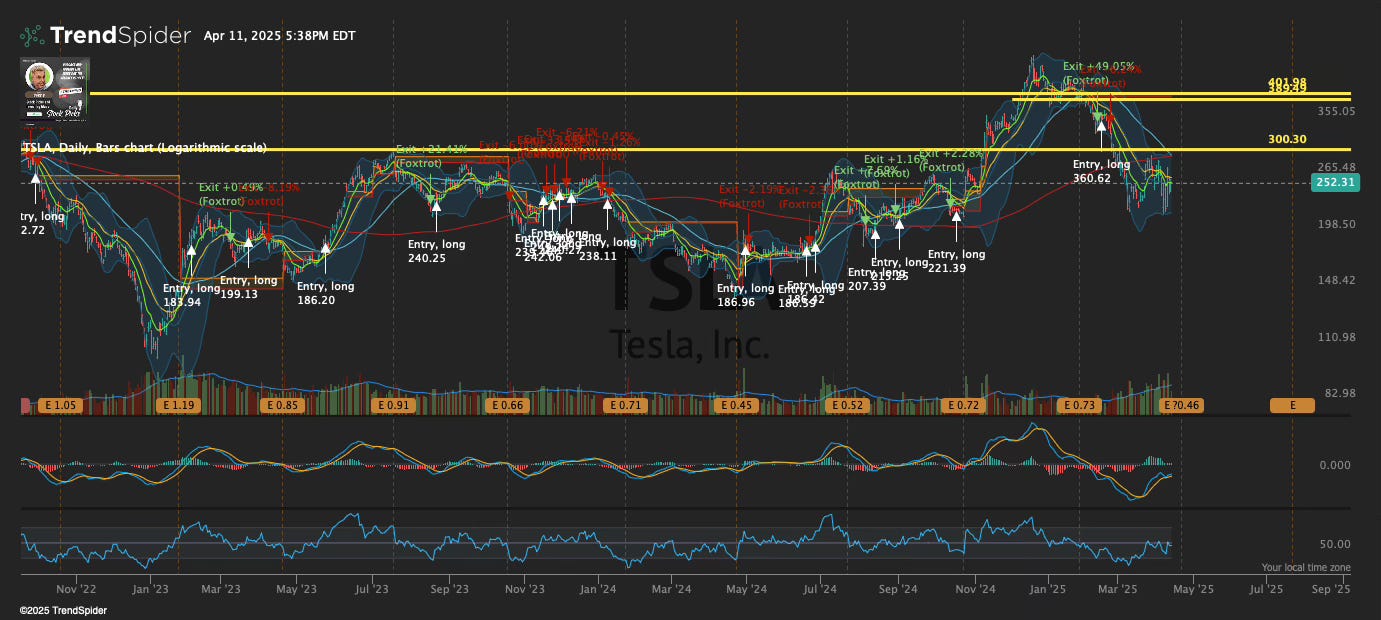Click the ©2025 TrendSpider copyright text
Image resolution: width=1381 pixels, height=620 pixels.
point(63,610)
